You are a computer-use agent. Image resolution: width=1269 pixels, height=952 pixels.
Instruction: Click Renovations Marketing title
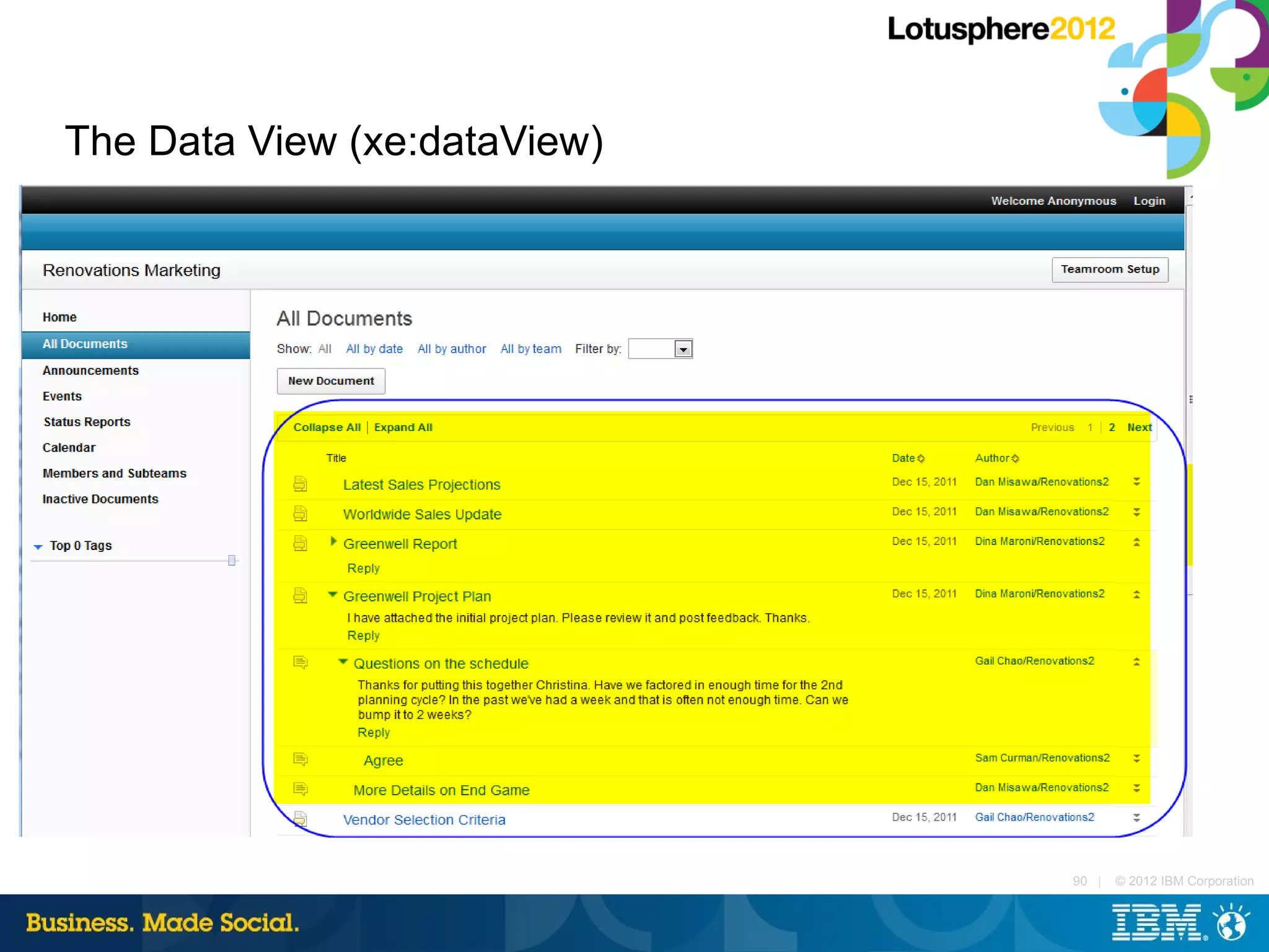pyautogui.click(x=131, y=270)
